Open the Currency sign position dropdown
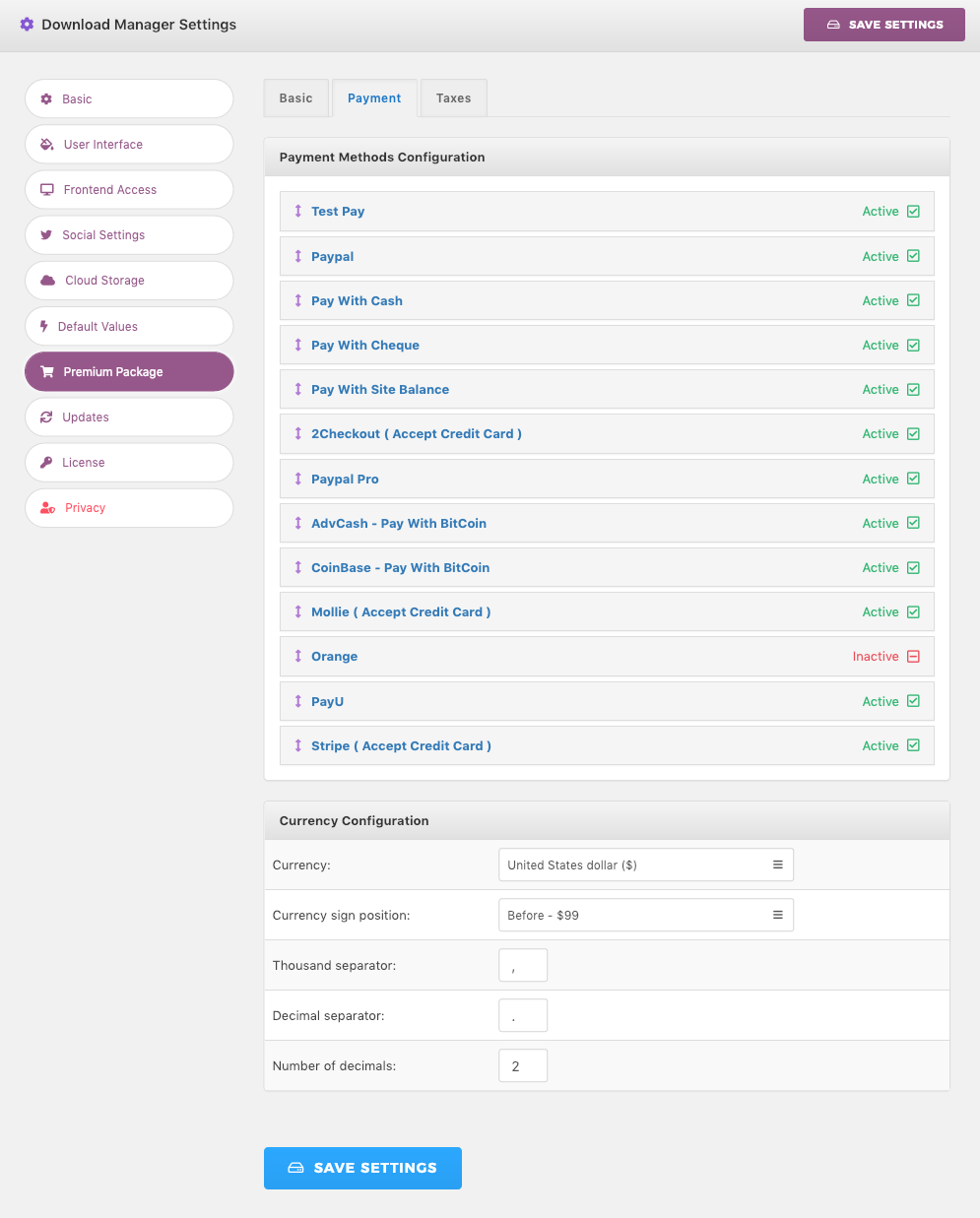The image size is (980, 1218). coord(645,914)
